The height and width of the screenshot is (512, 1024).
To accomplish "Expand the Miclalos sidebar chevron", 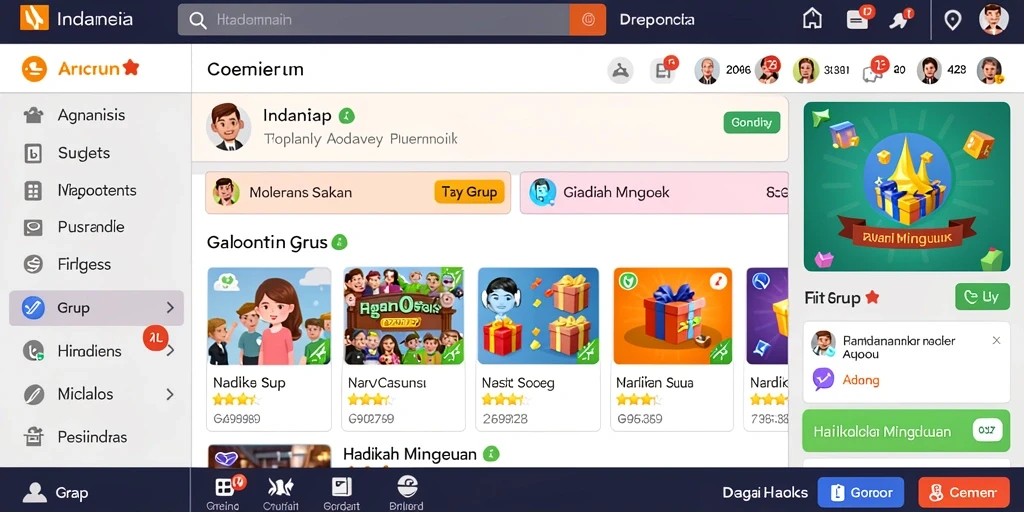I will [x=170, y=394].
